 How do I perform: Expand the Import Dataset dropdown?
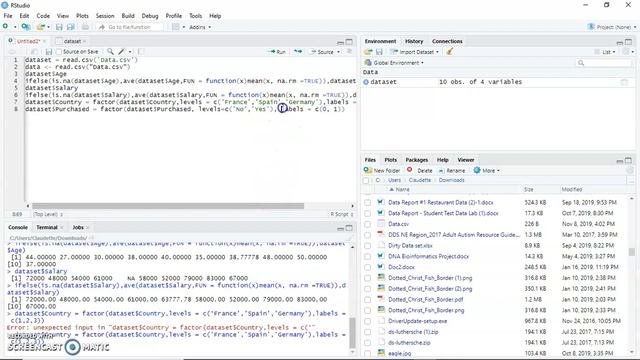(415, 52)
